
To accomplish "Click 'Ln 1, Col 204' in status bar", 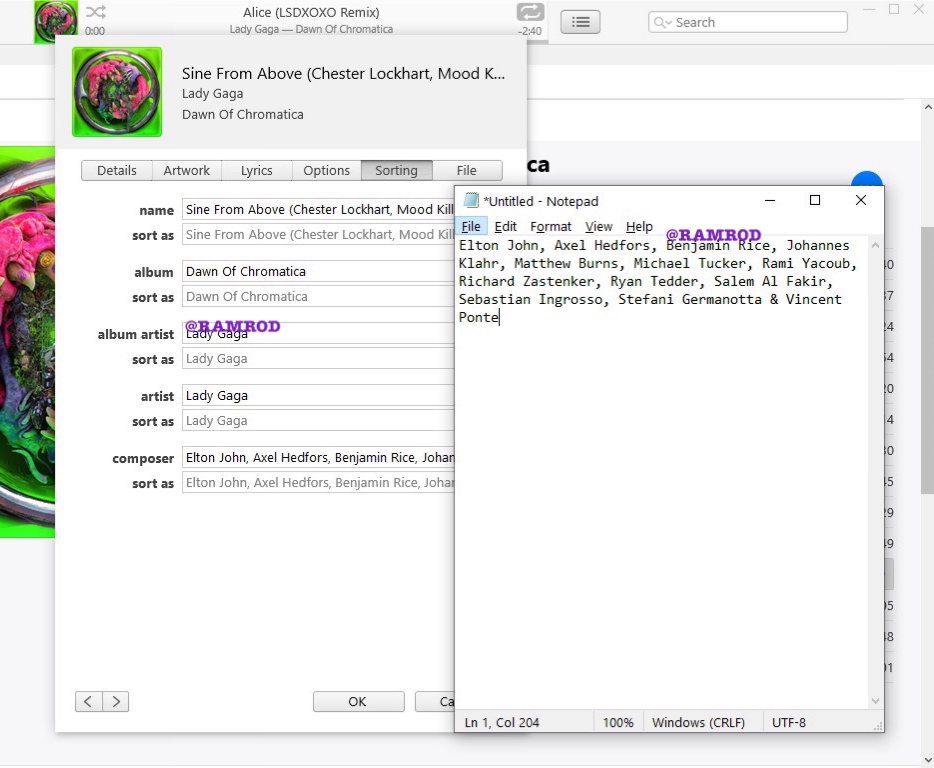I will click(x=502, y=722).
